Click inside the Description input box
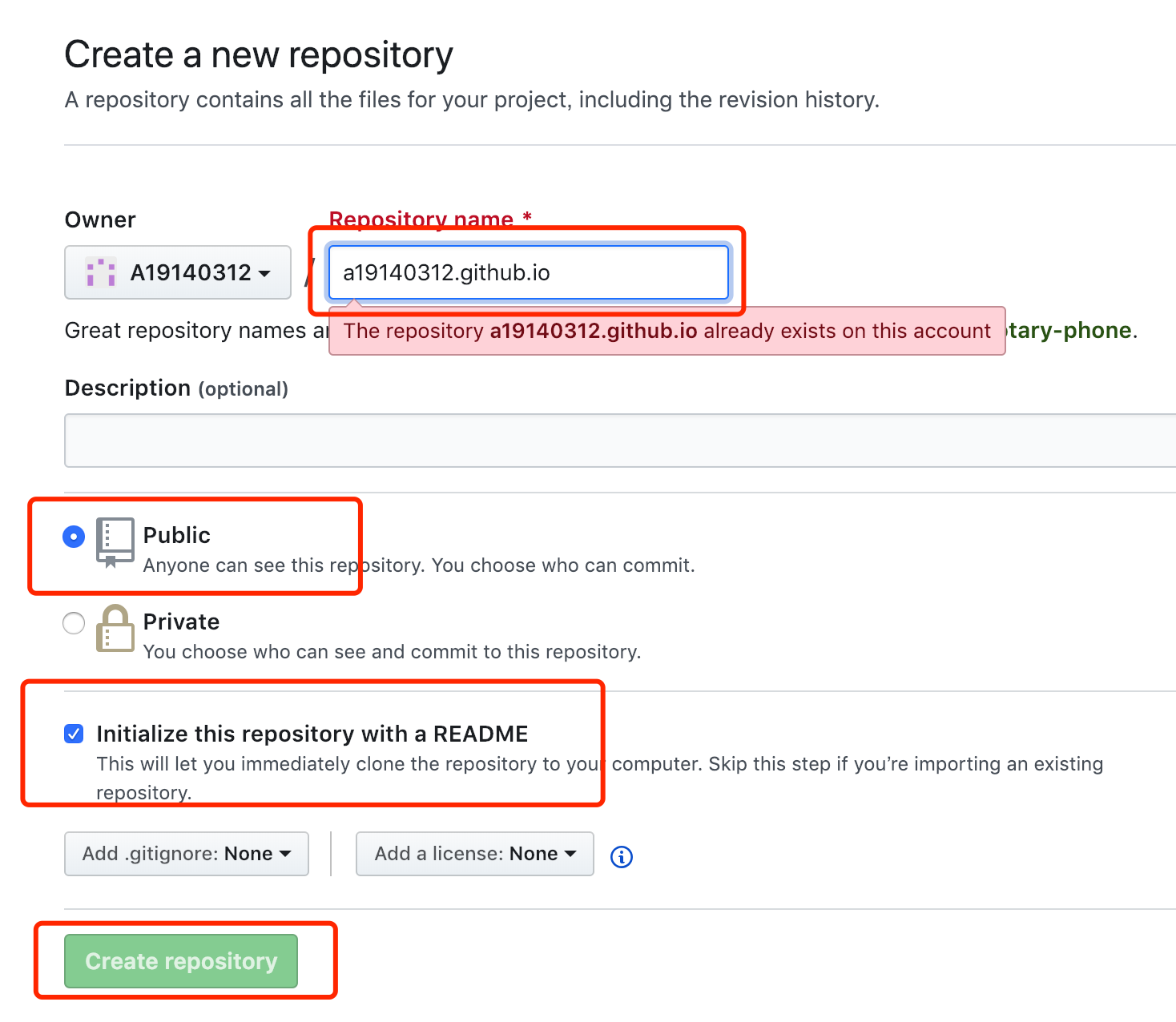 618,440
